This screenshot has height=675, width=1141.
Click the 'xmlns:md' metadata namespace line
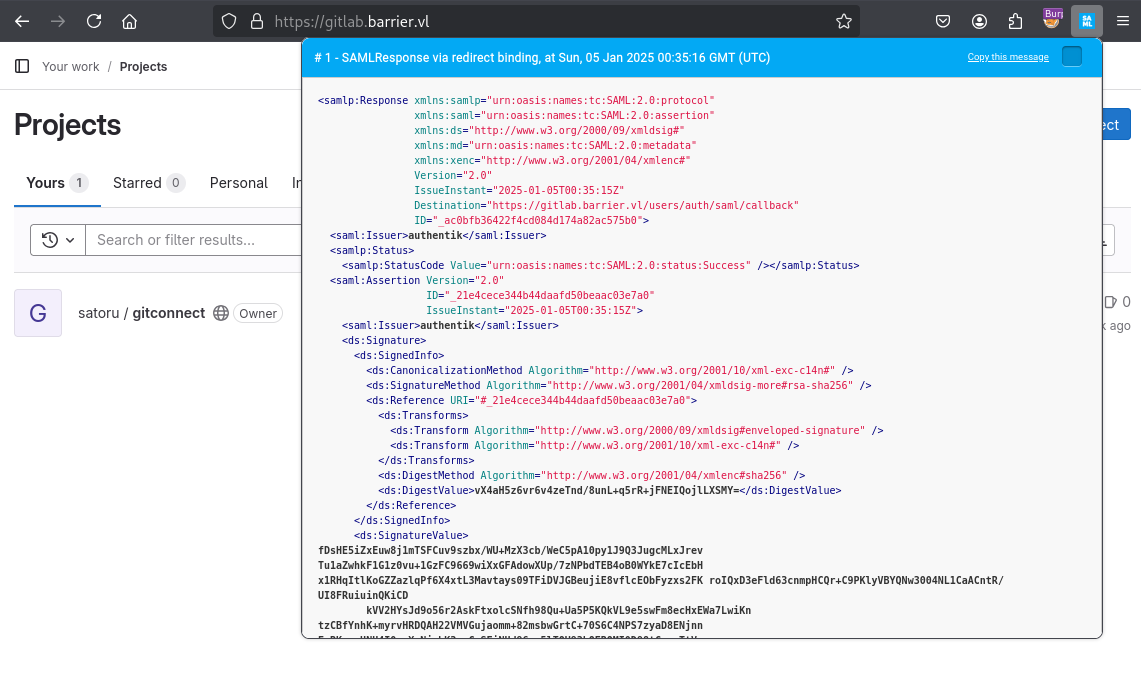[555, 145]
